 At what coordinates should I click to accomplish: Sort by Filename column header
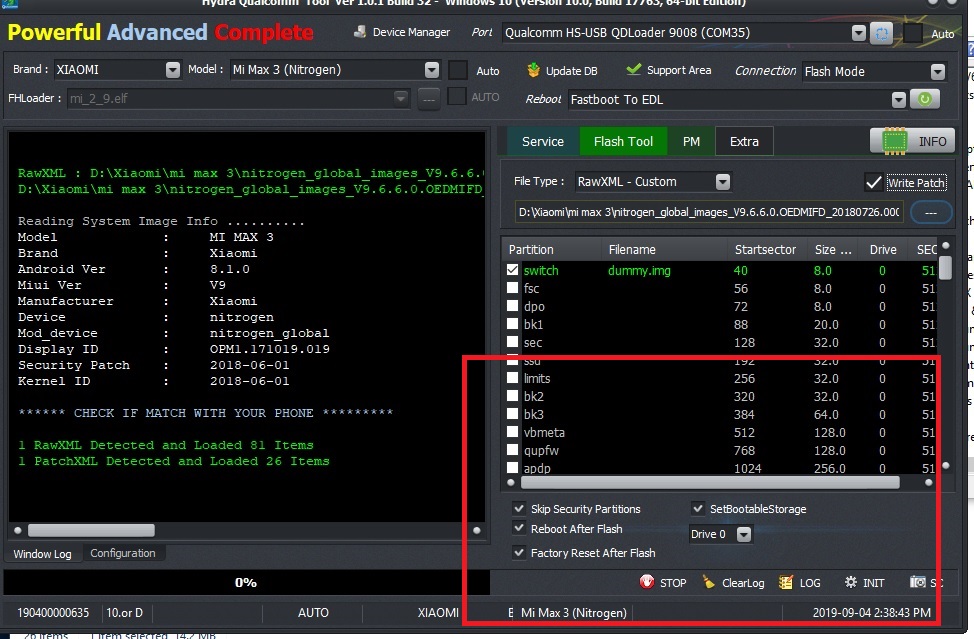tap(664, 249)
